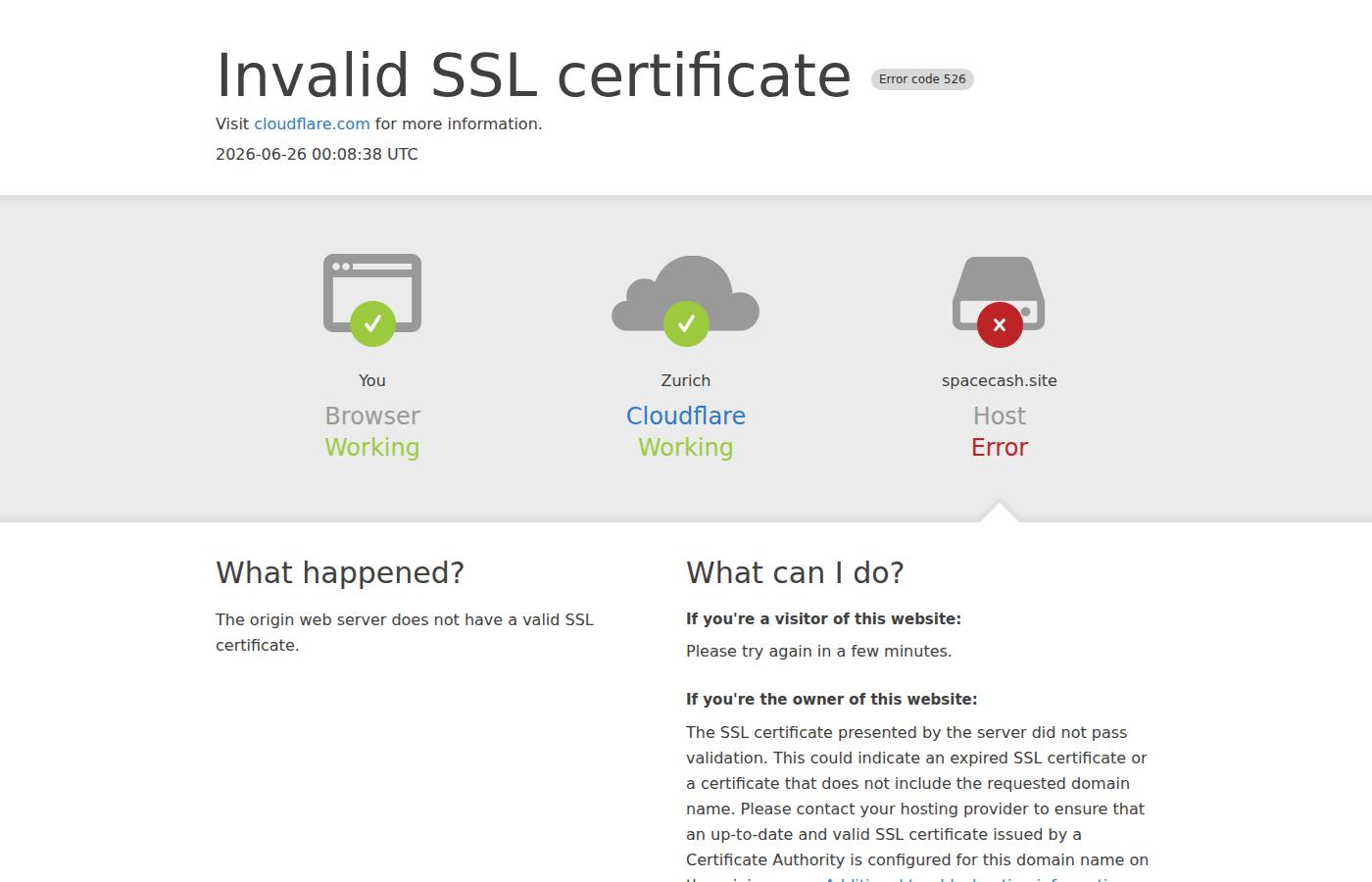Click the timestamp 2026-06-26 00:08:38 UTC
This screenshot has width=1372, height=882.
coord(317,154)
